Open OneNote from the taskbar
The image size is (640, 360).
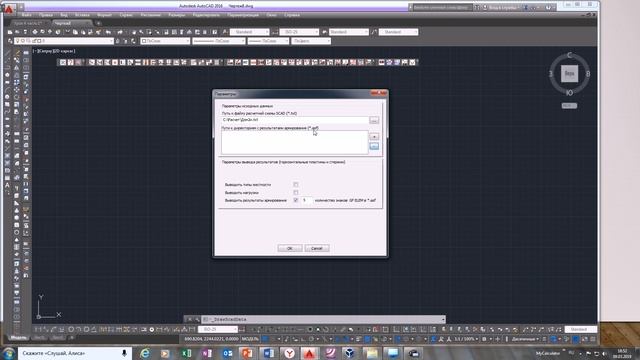click(x=207, y=353)
